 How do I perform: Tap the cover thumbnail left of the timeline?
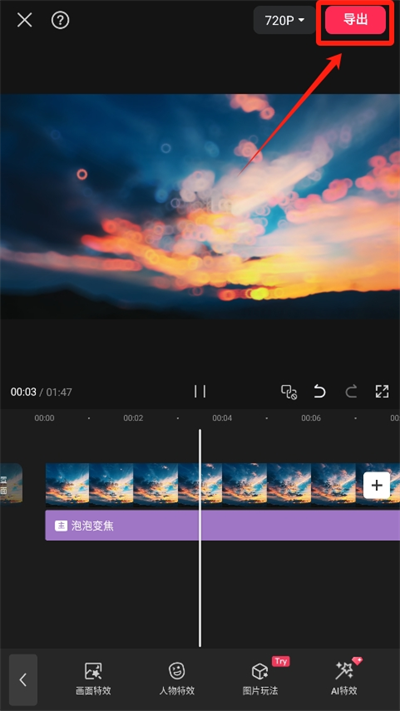point(11,484)
